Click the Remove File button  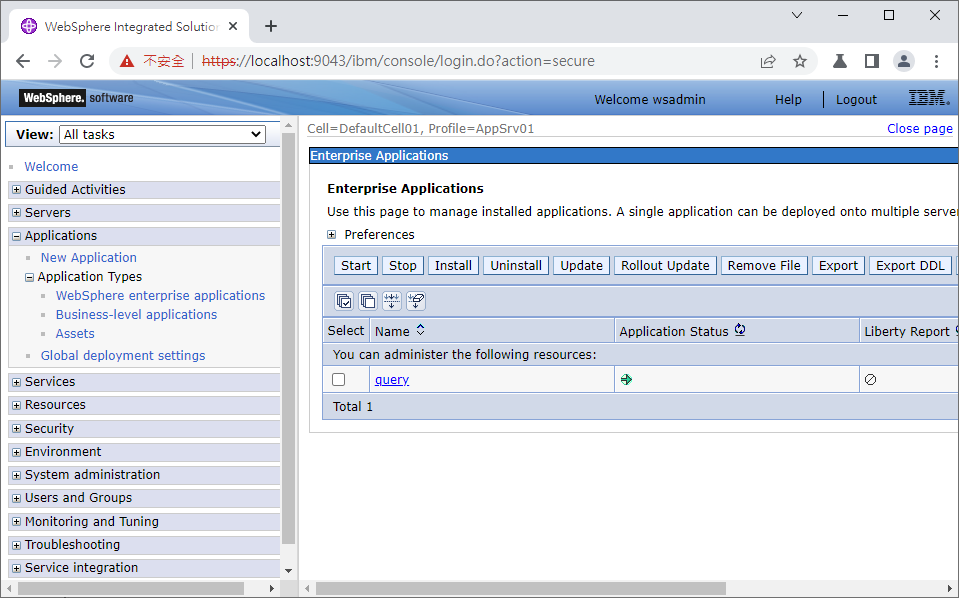(x=764, y=265)
